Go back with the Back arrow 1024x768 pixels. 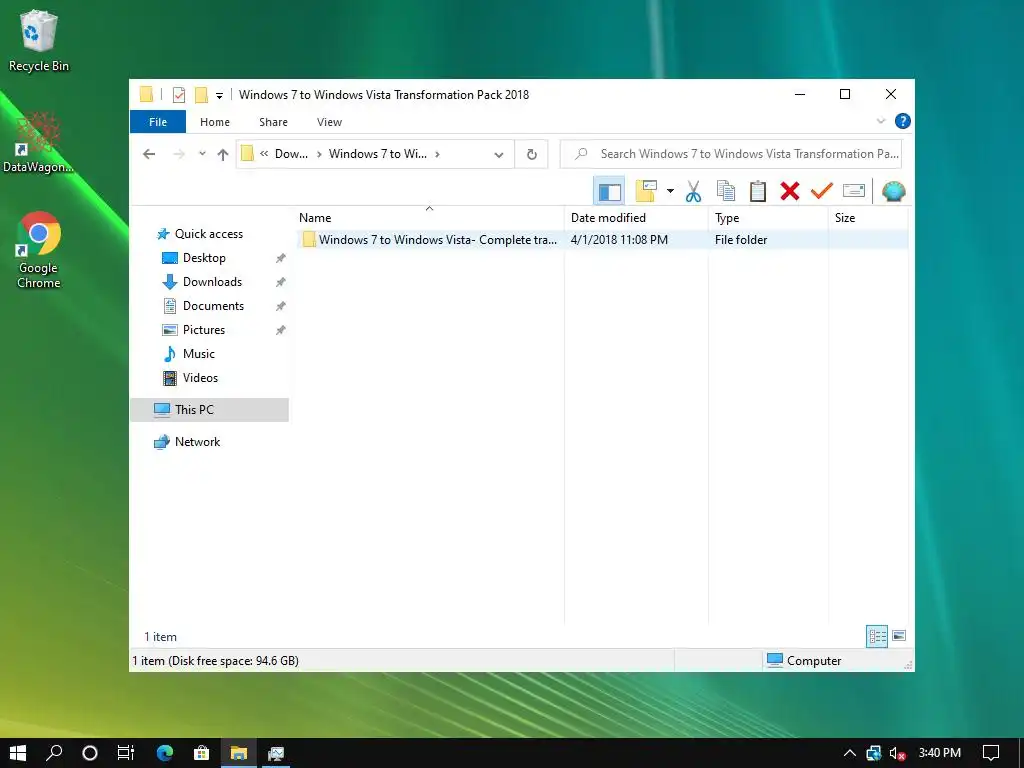149,154
